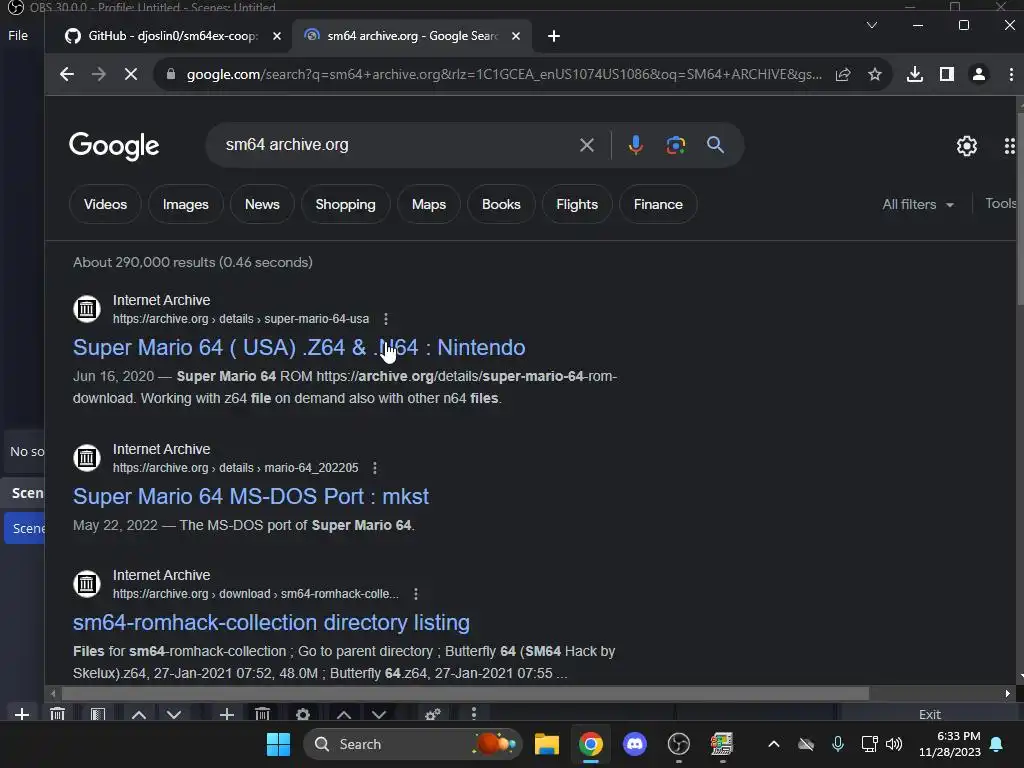
Task: Open Google apps grid
Action: (1010, 146)
